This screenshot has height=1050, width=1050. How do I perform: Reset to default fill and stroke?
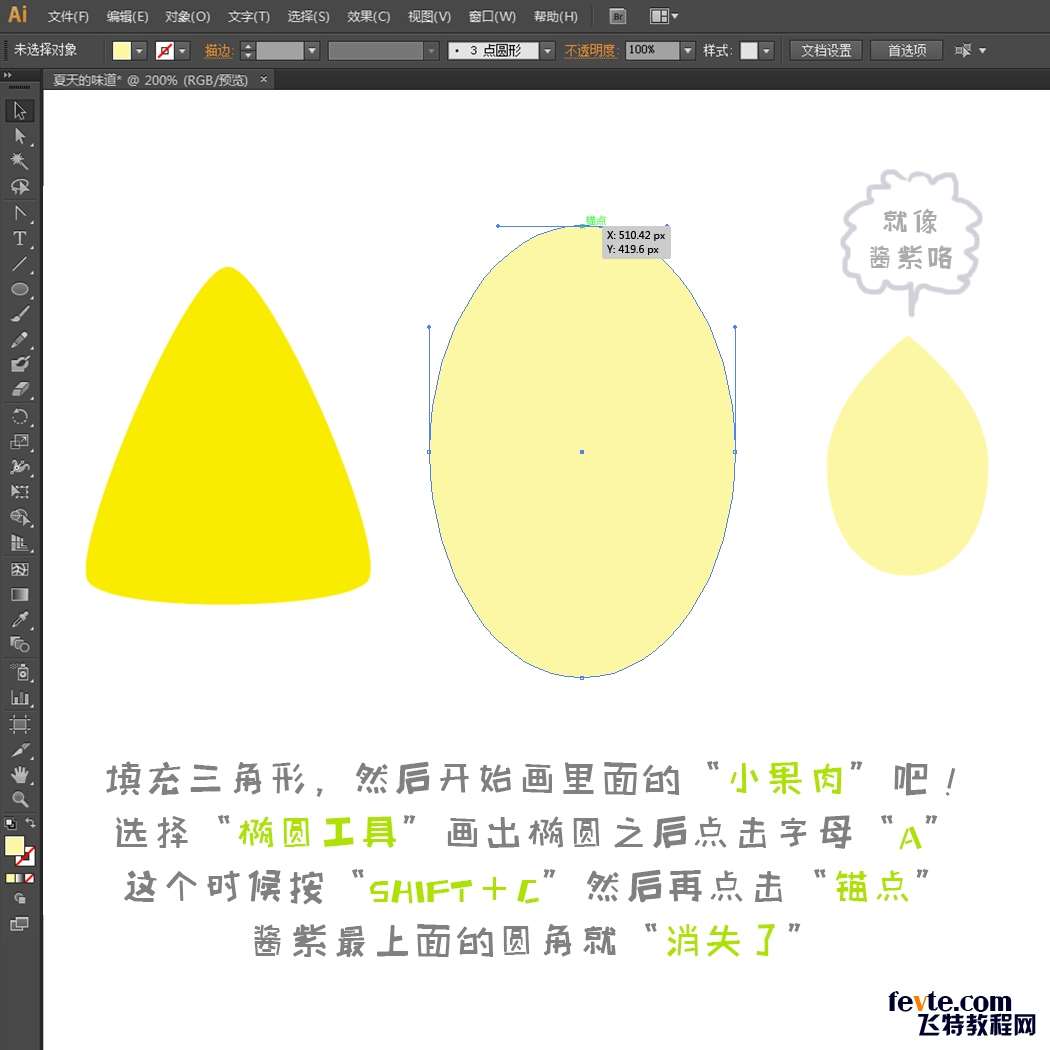click(10, 823)
